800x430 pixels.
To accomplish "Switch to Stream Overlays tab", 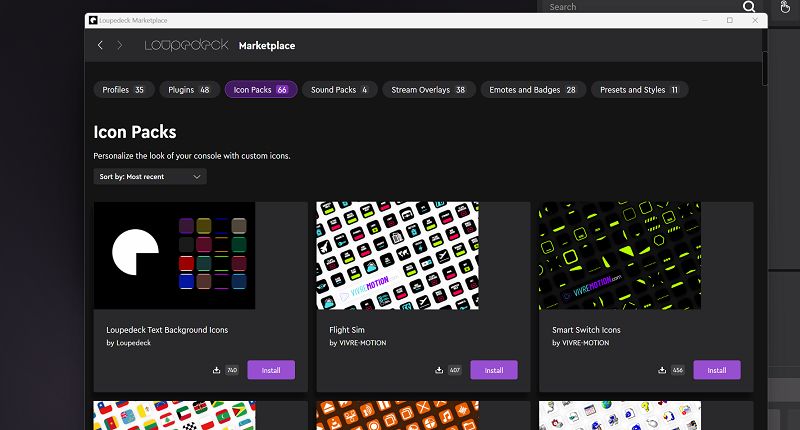I will [x=429, y=90].
